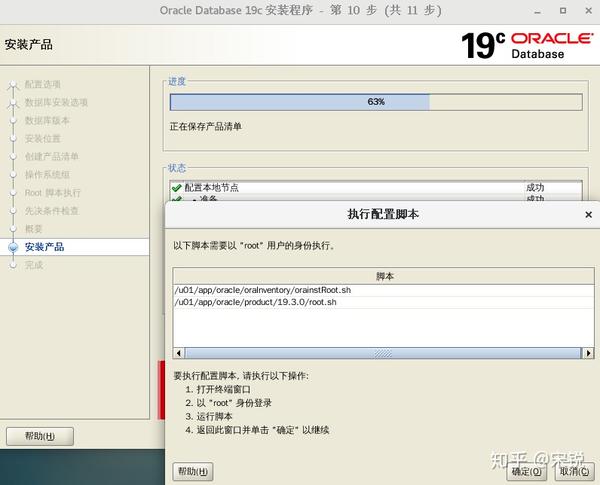This screenshot has width=600, height=485.
Task: Maximize the Oracle installer window
Action: (x=563, y=10)
